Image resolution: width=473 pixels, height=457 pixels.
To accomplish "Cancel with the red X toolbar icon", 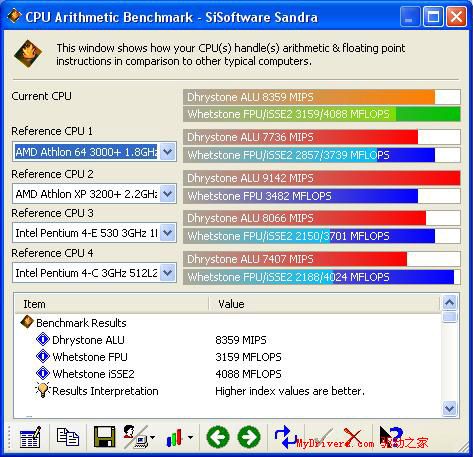I will click(x=353, y=437).
